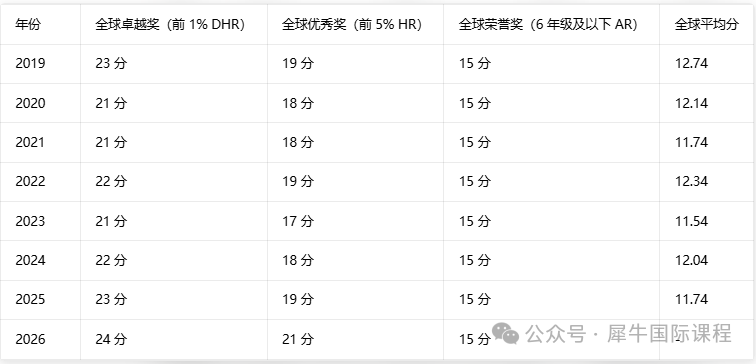Click the 全球平均分 column header

coord(706,25)
